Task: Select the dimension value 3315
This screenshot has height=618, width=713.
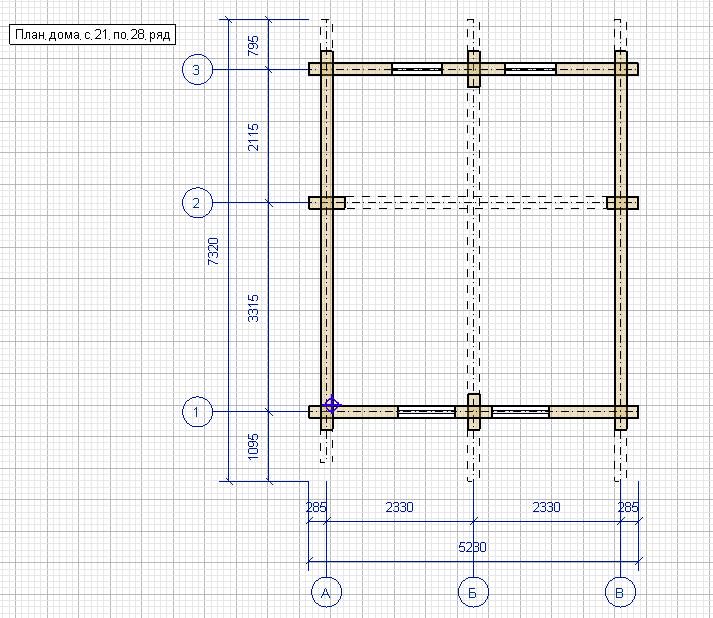Action: click(253, 308)
